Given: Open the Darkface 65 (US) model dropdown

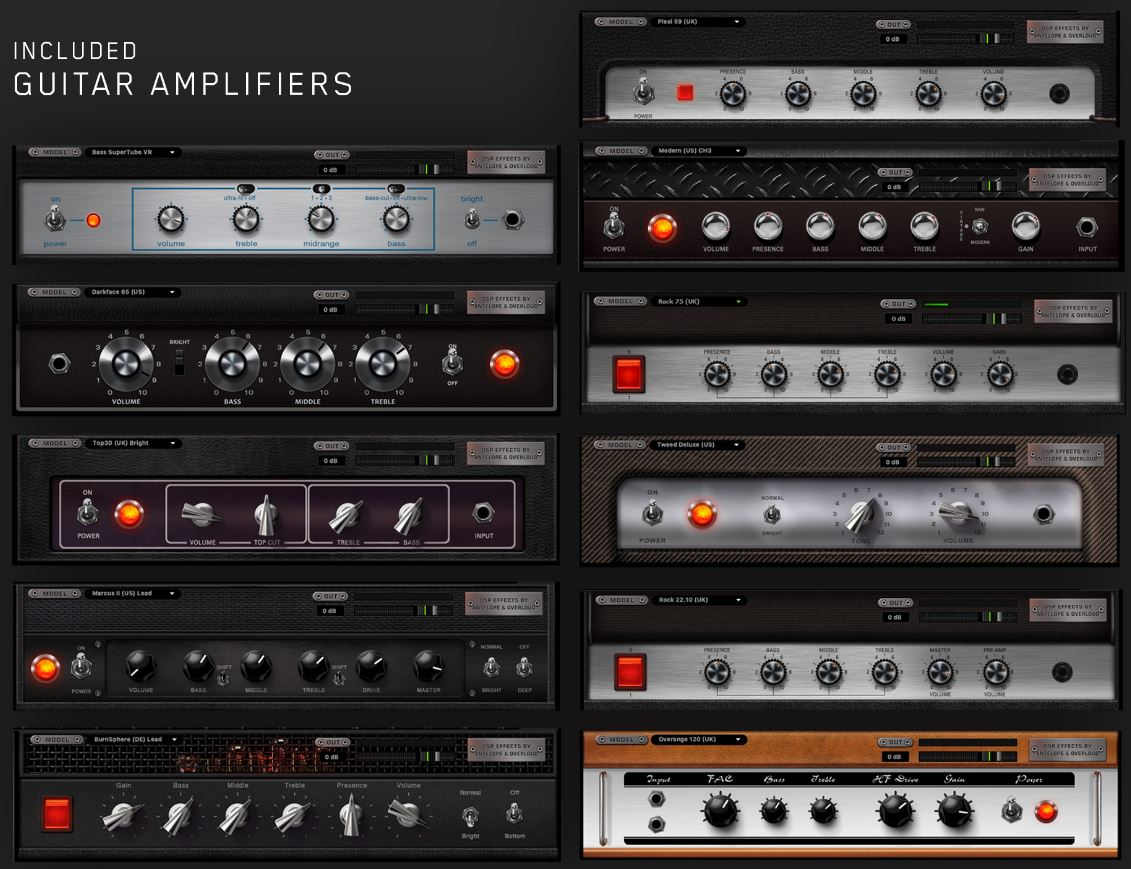Looking at the screenshot, I should pyautogui.click(x=133, y=292).
